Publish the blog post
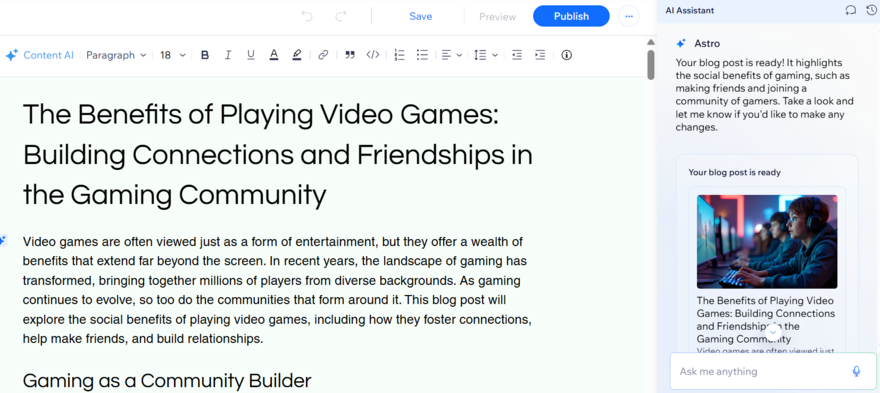Viewport: 880px width, 393px height. [x=571, y=16]
